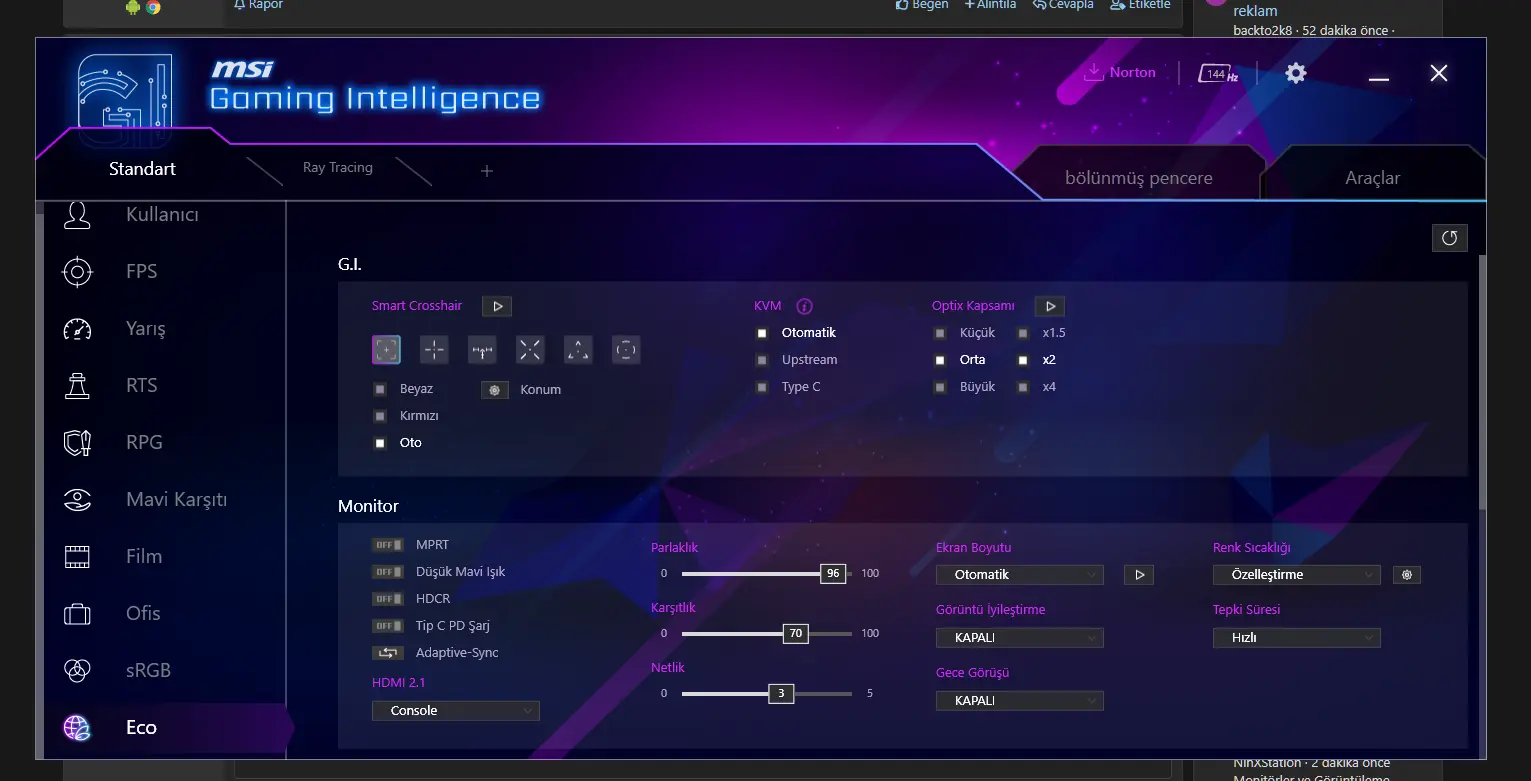The width and height of the screenshot is (1531, 781).
Task: Select the first square-bracket crosshair style
Action: (x=387, y=349)
